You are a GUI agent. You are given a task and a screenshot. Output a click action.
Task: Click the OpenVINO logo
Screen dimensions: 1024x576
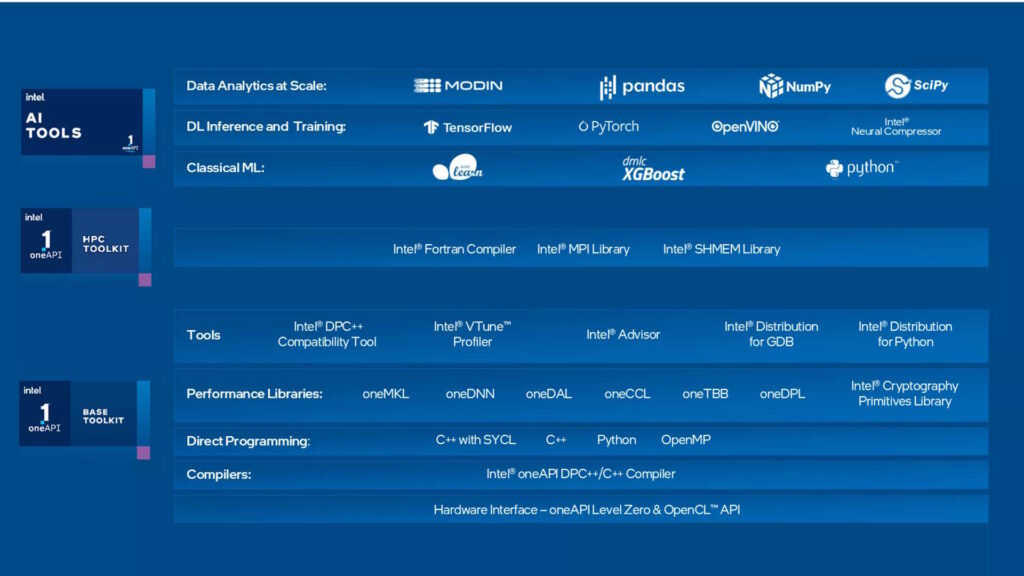click(x=742, y=128)
